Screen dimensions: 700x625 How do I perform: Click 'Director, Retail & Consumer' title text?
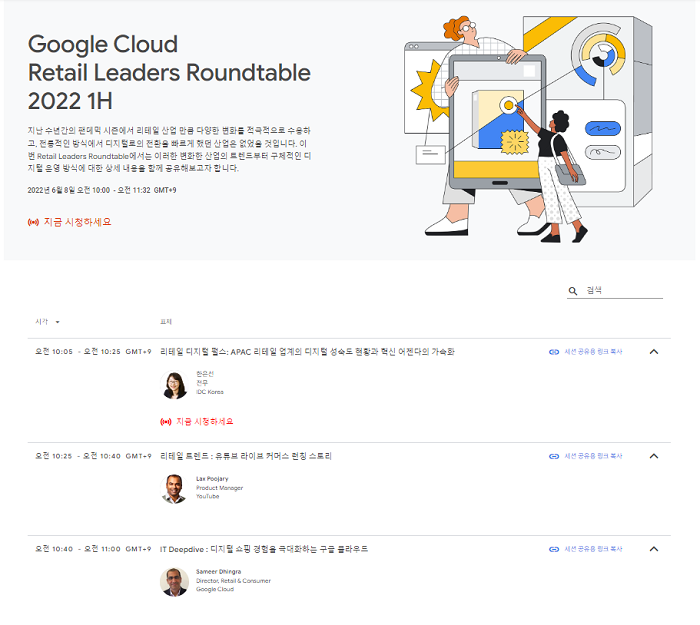click(233, 581)
